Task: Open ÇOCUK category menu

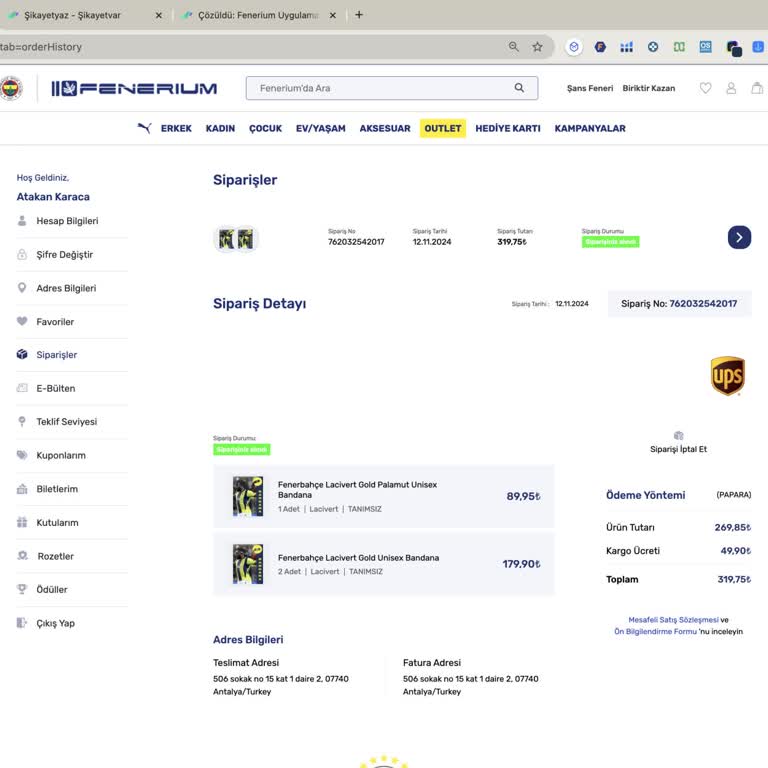Action: click(265, 128)
